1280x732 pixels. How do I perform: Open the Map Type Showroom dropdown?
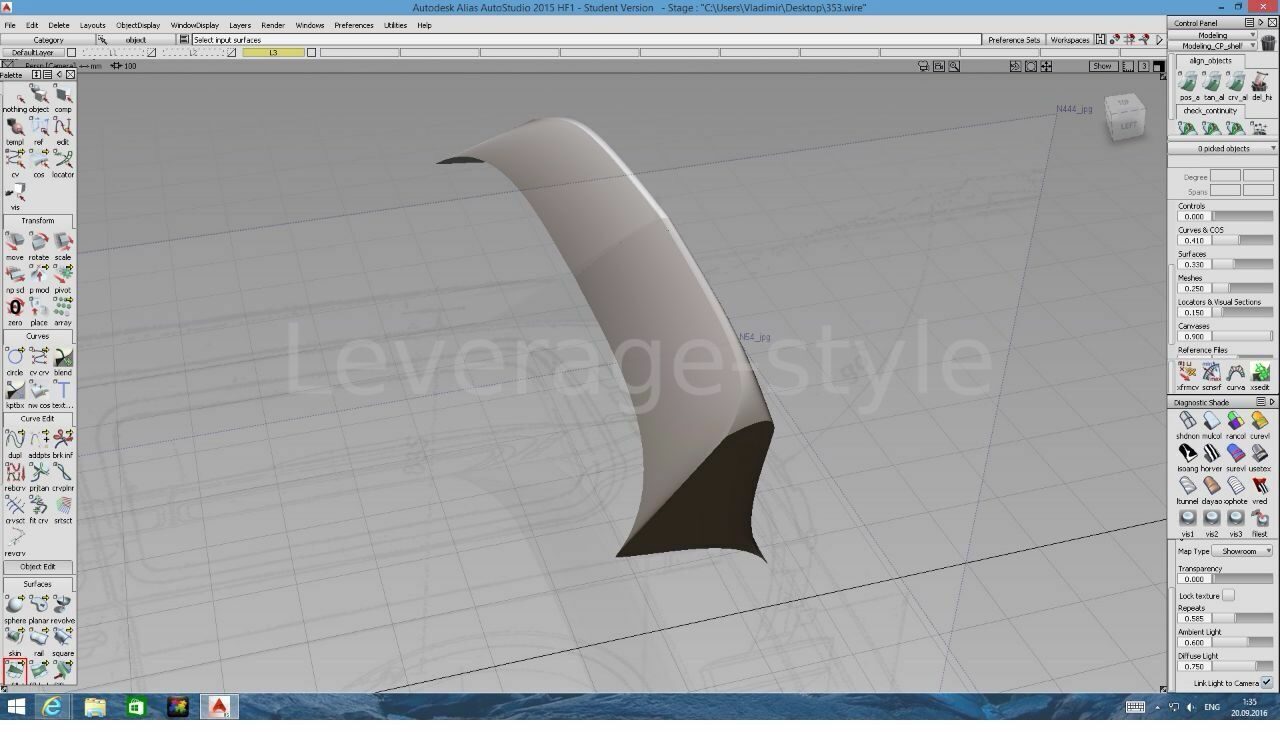point(1243,551)
